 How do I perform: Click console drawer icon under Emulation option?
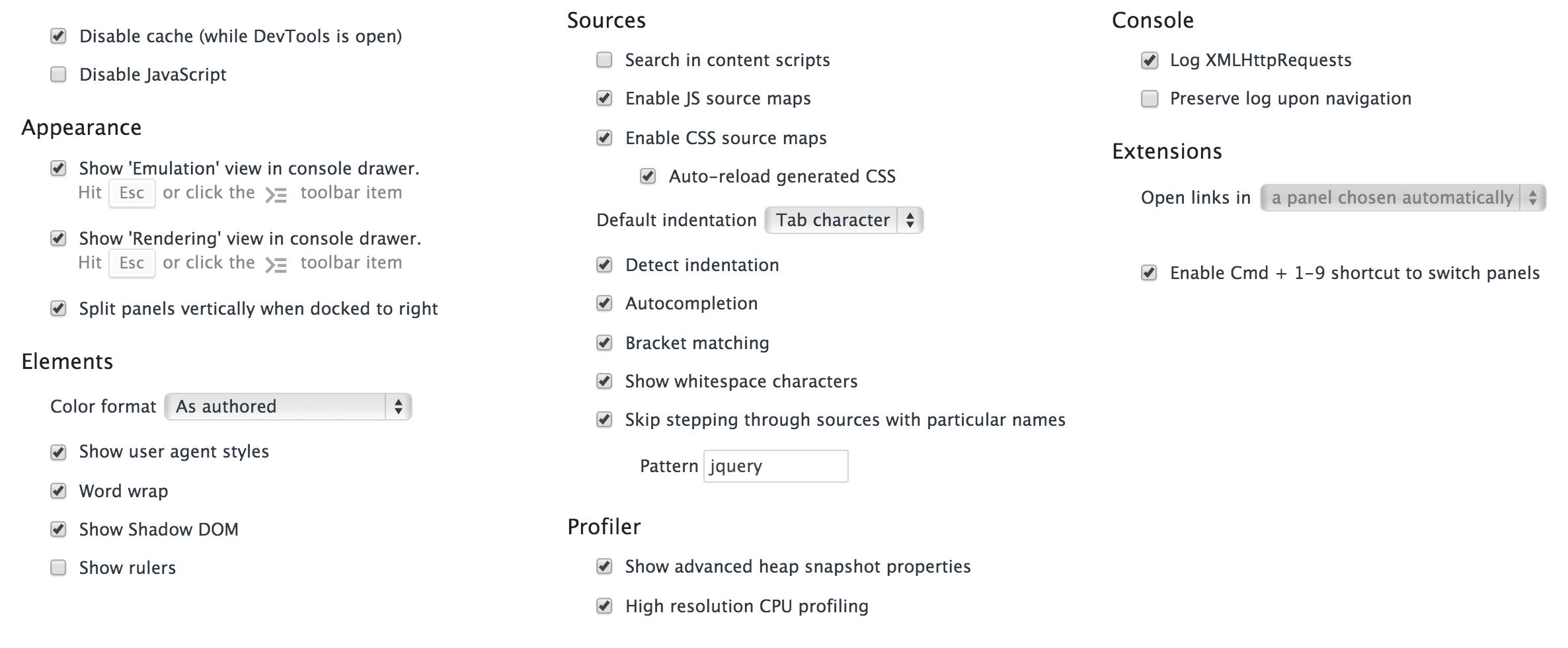[x=276, y=194]
